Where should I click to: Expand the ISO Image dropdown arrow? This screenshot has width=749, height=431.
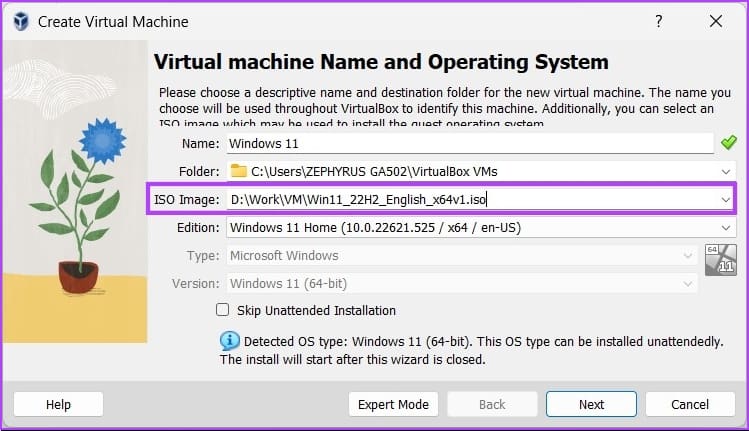point(726,200)
